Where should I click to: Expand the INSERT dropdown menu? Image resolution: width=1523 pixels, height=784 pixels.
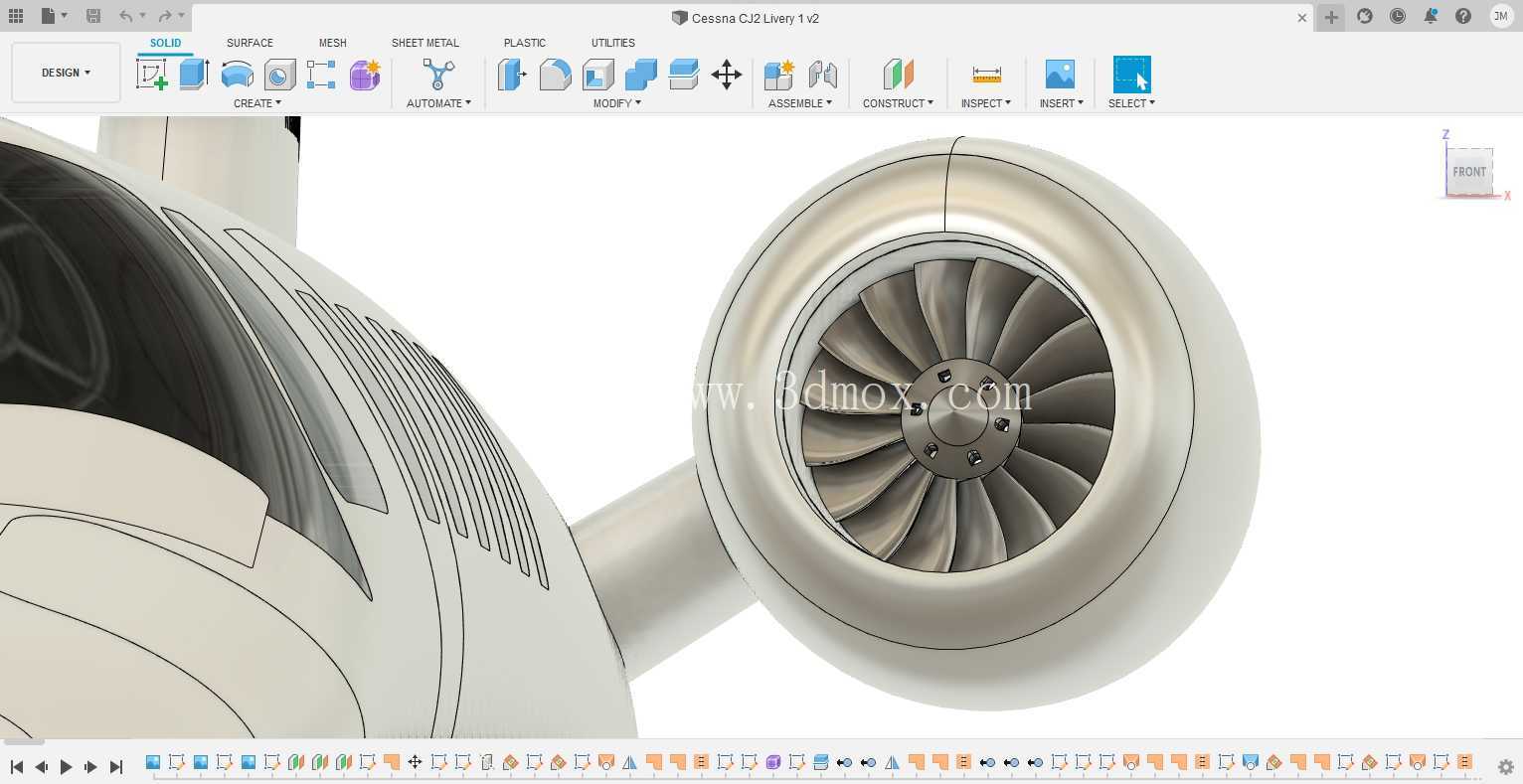coord(1061,103)
